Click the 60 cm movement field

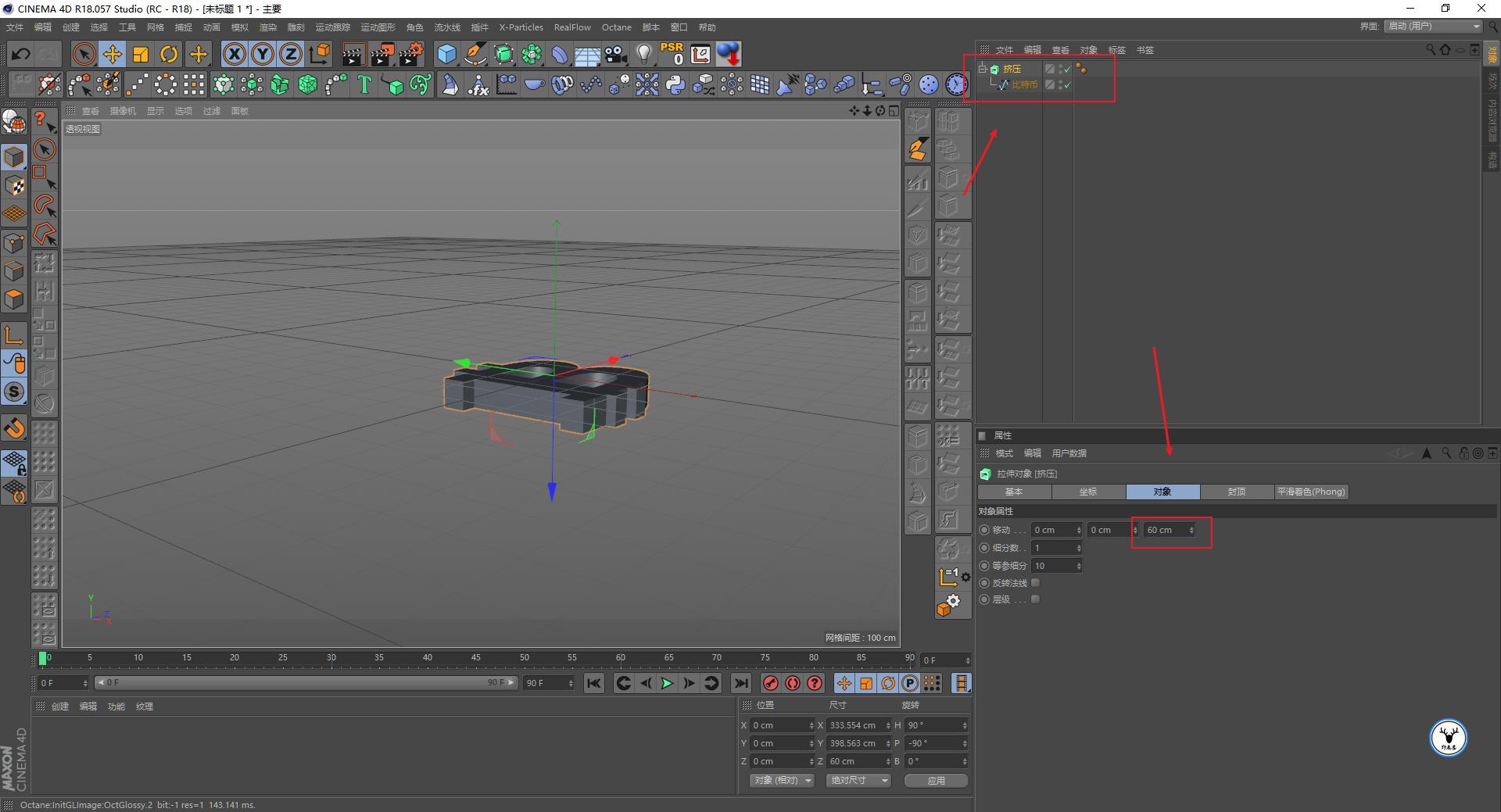(1165, 530)
